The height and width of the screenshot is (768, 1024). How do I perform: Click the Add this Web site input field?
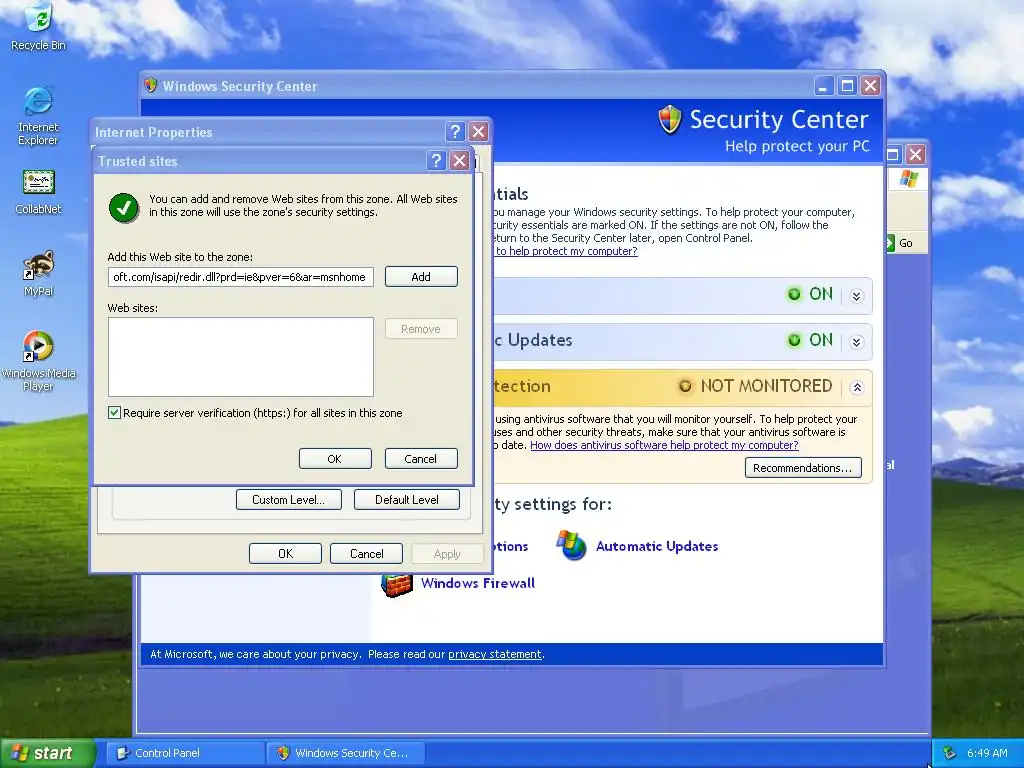[x=241, y=277]
